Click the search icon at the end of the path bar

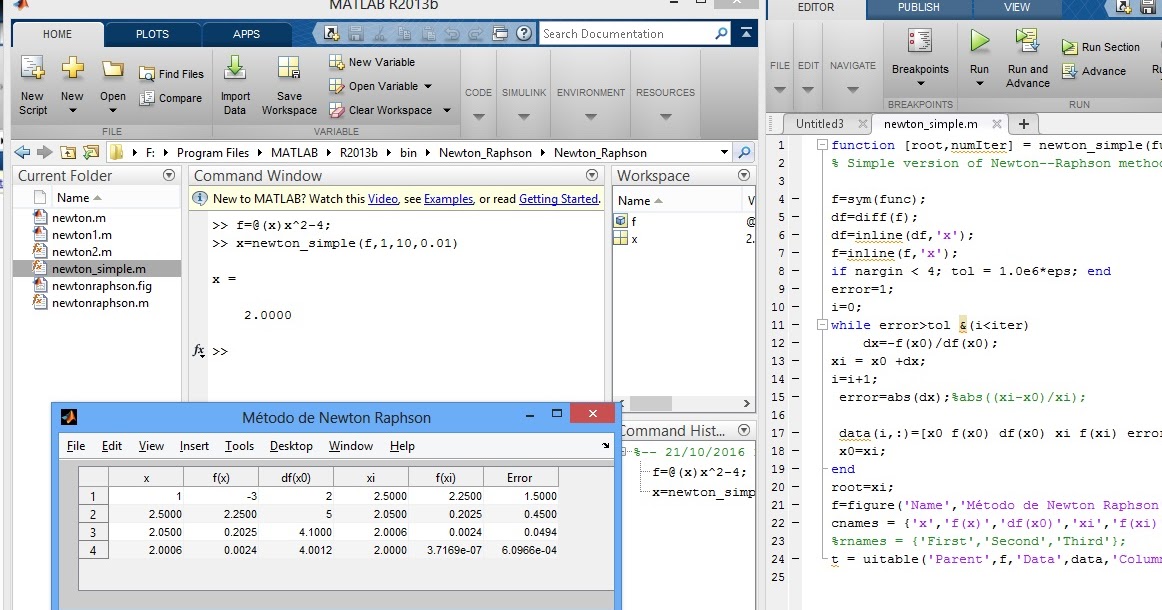pyautogui.click(x=744, y=152)
